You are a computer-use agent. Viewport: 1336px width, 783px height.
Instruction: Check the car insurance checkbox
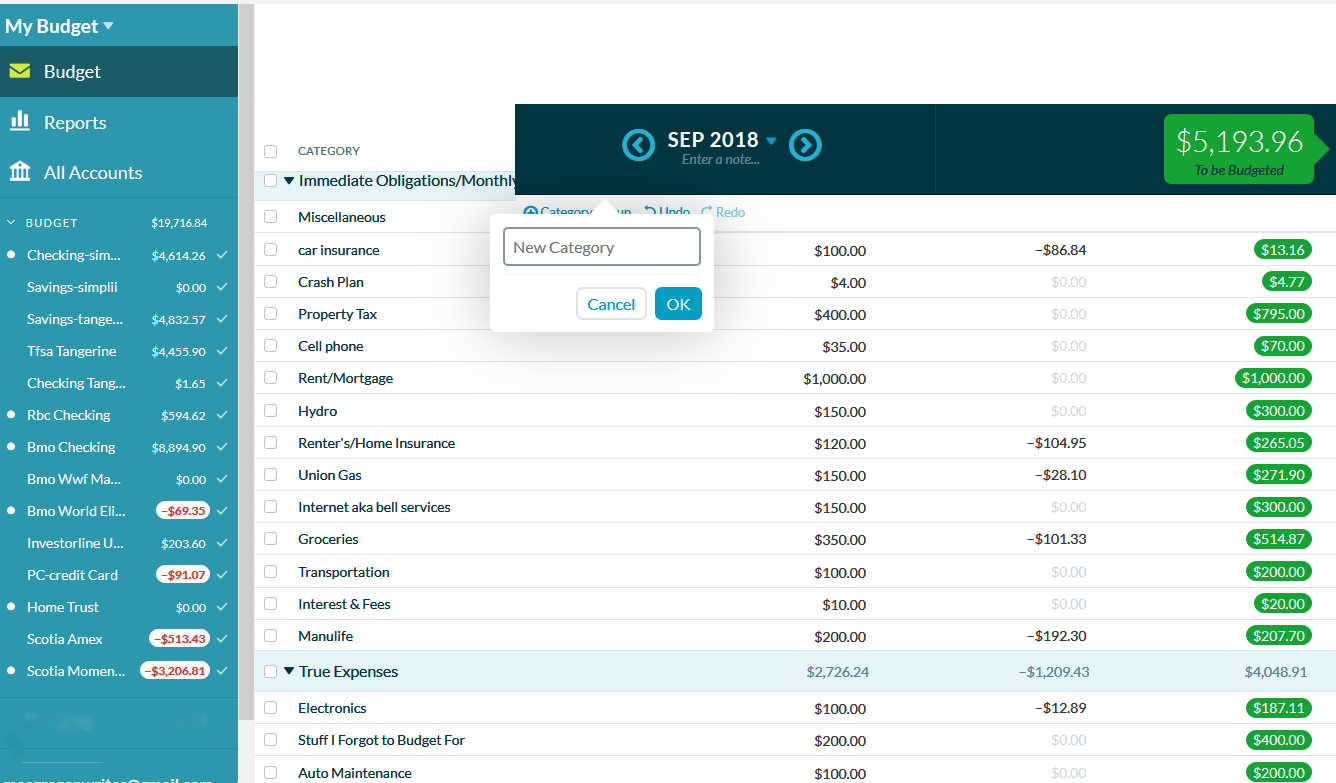tap(271, 250)
